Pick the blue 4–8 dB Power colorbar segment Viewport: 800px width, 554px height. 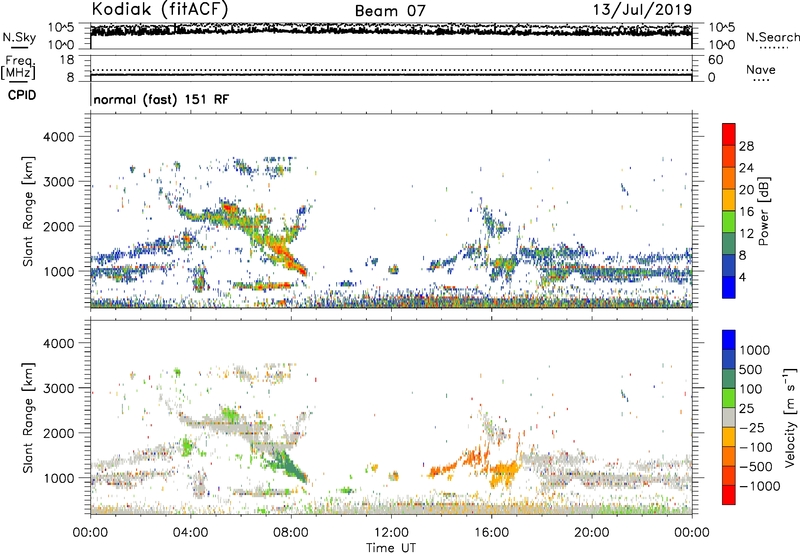[729, 266]
